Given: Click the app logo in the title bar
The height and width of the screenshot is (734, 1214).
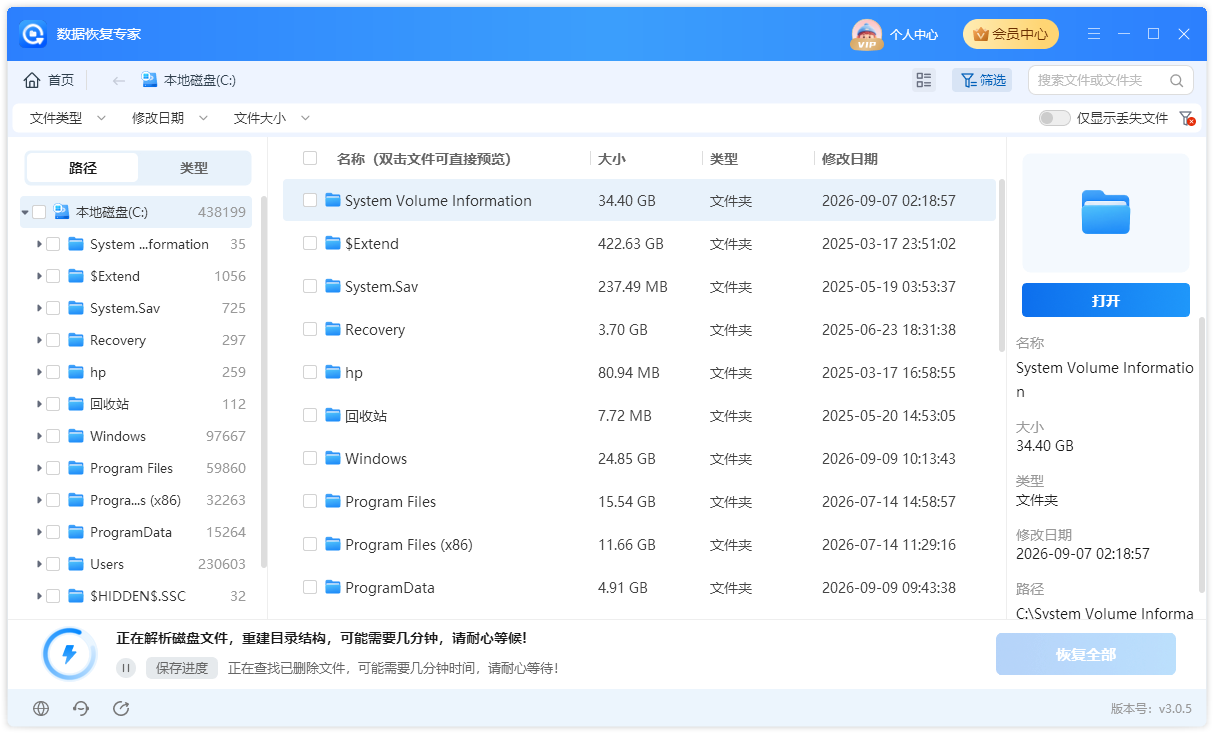Looking at the screenshot, I should (x=34, y=34).
